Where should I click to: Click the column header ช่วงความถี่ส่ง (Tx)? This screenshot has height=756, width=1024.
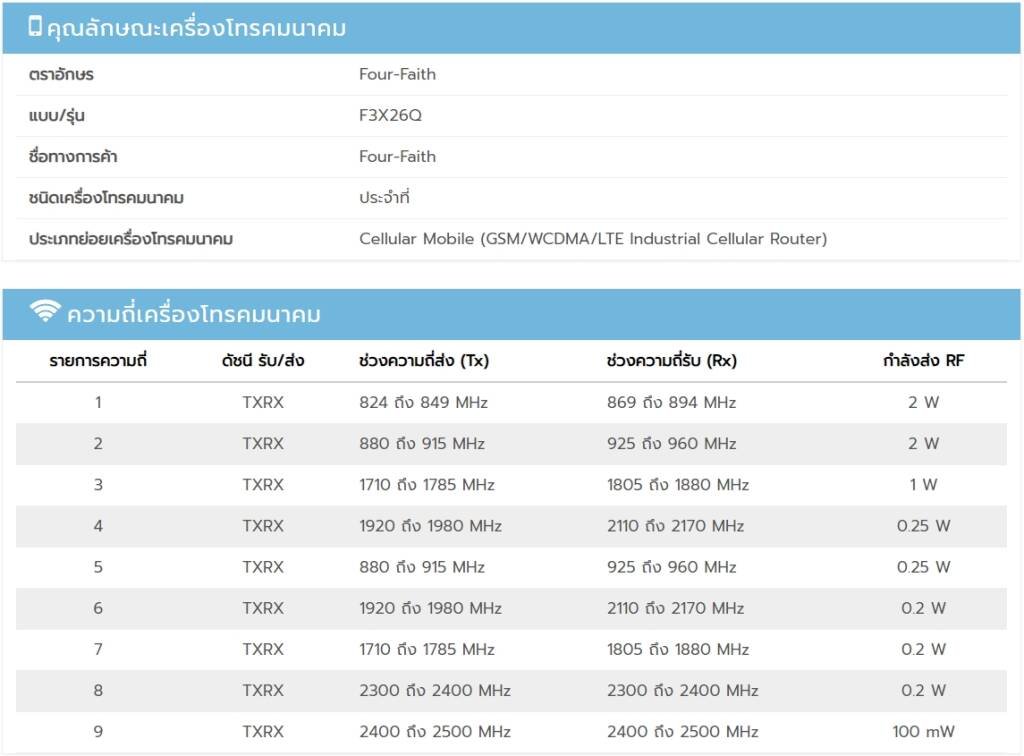click(424, 360)
